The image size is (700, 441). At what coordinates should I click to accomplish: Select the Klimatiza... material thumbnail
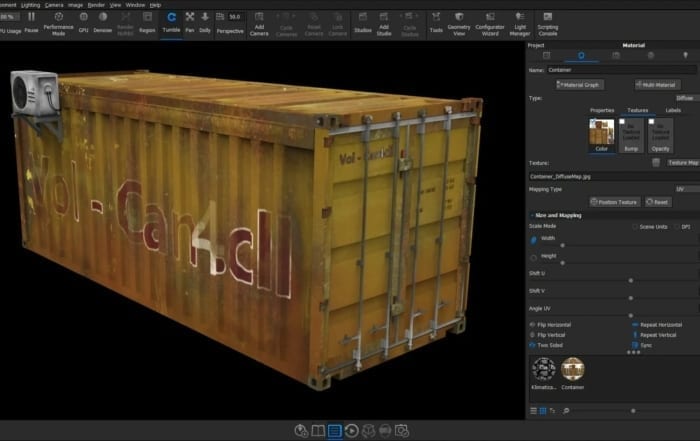[x=544, y=369]
